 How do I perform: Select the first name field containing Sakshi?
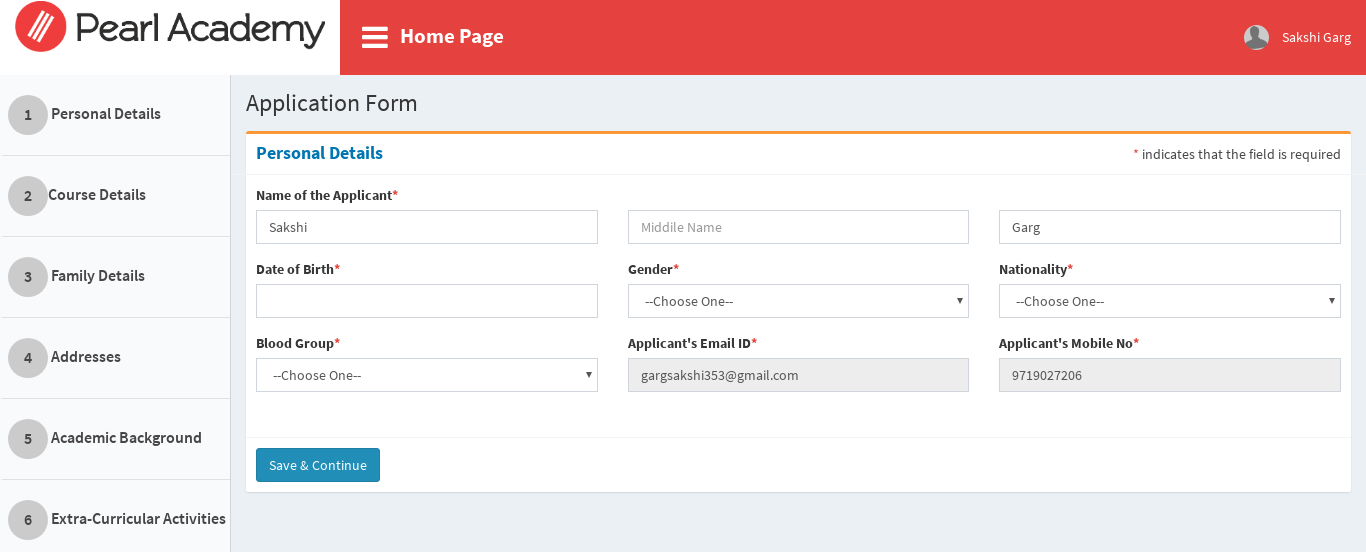click(426, 227)
